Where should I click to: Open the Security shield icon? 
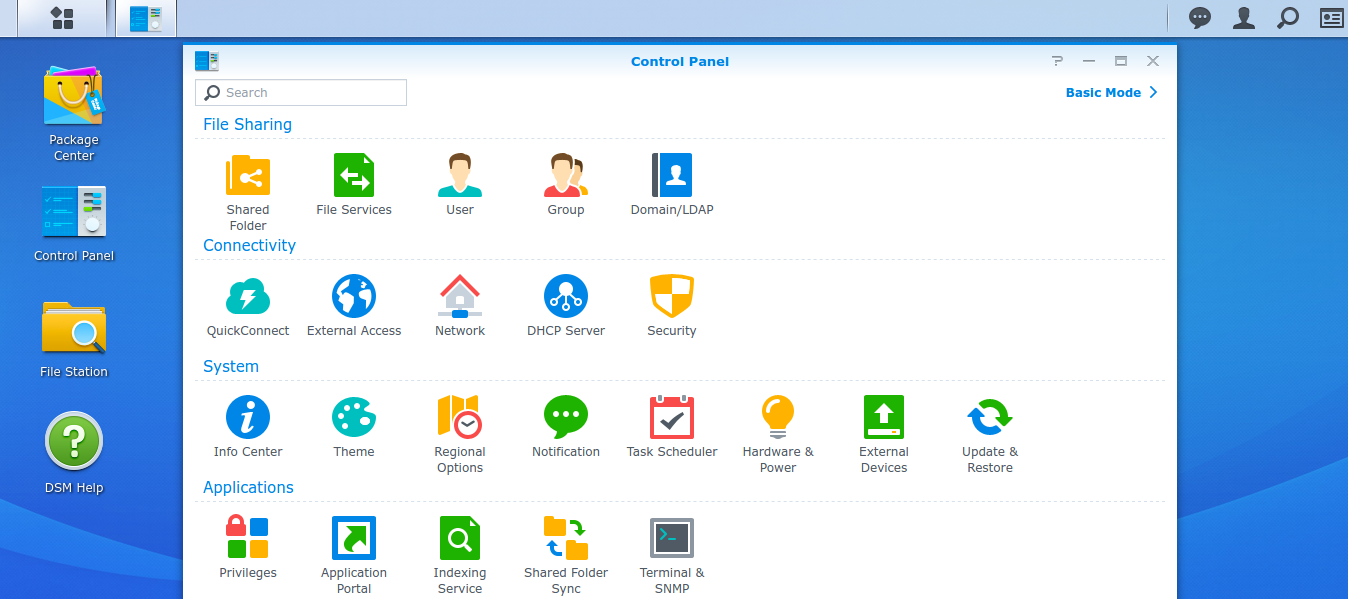[x=672, y=296]
